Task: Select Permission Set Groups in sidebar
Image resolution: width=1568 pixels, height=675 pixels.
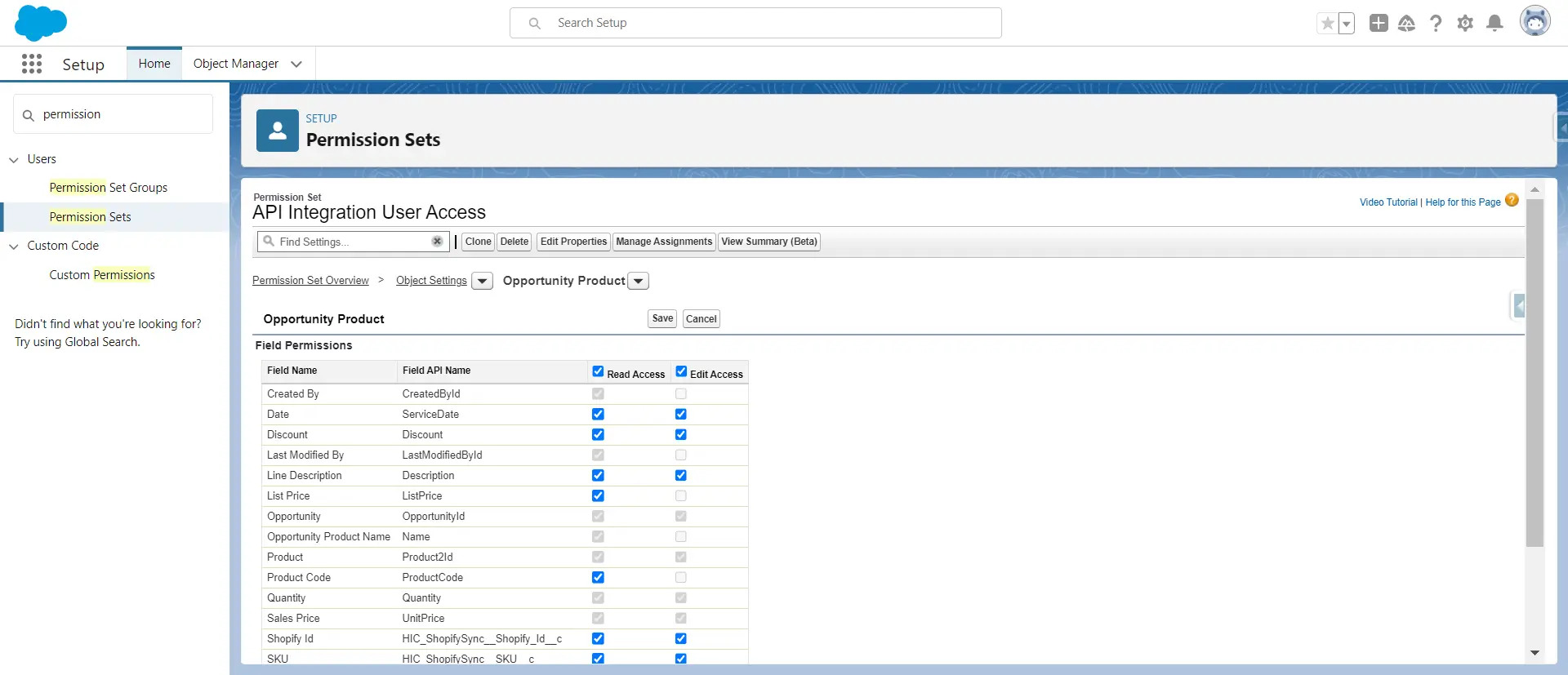Action: [x=108, y=188]
